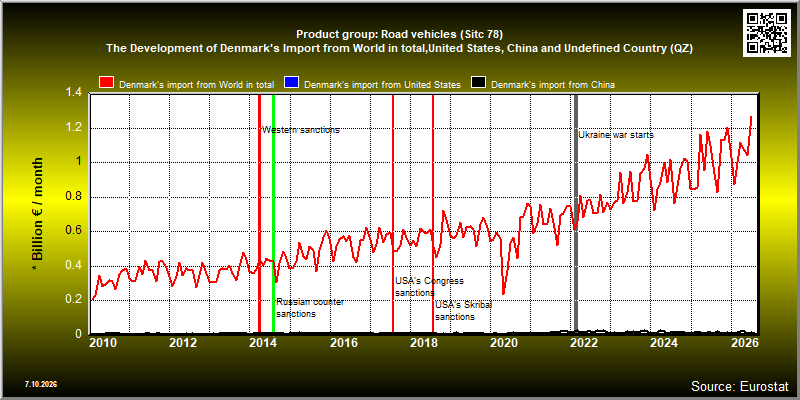Image resolution: width=800 pixels, height=400 pixels.
Task: Click the "Russian counter sanctions" annotation
Action: (x=310, y=308)
